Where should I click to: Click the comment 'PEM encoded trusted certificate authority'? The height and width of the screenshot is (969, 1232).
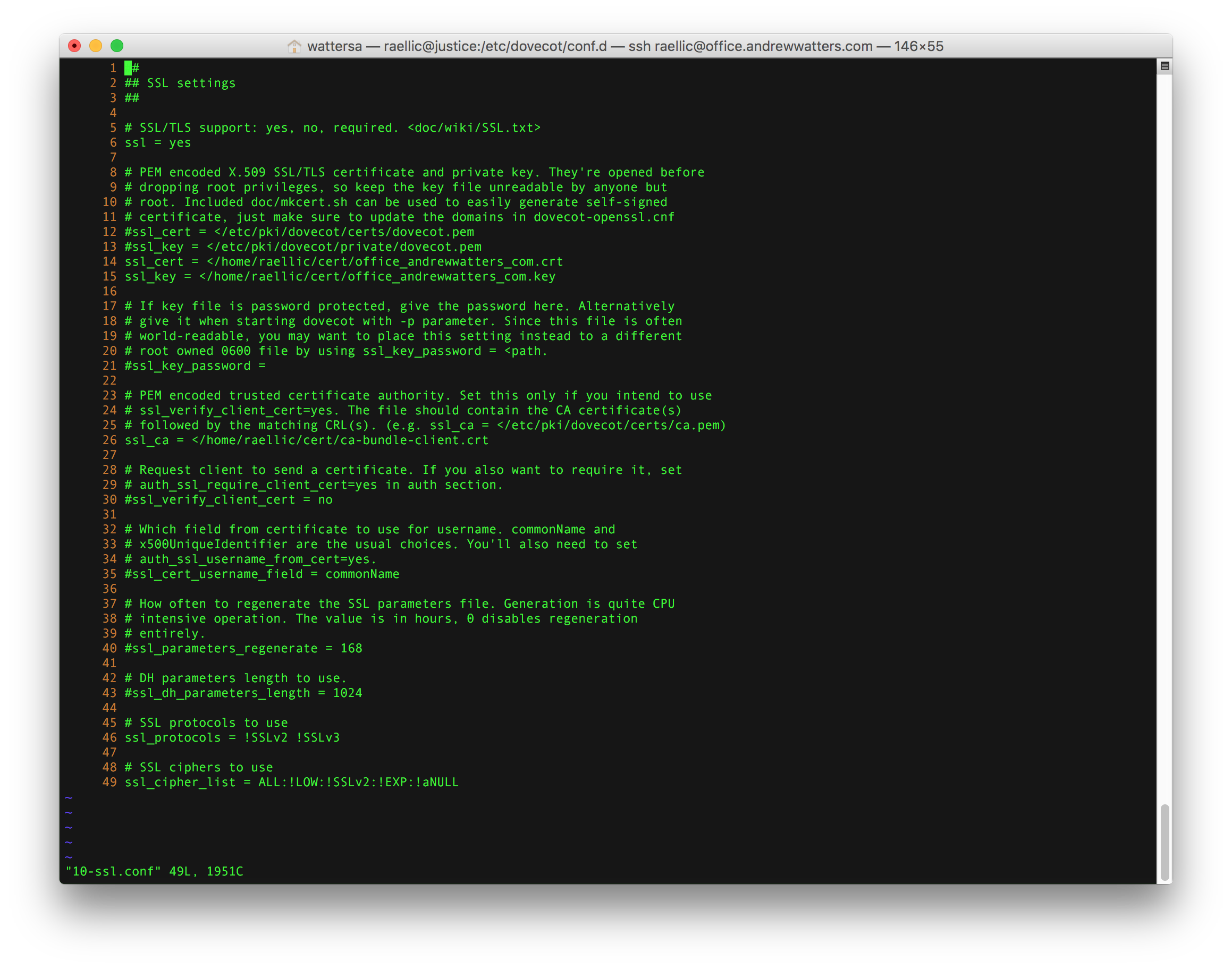click(x=418, y=396)
